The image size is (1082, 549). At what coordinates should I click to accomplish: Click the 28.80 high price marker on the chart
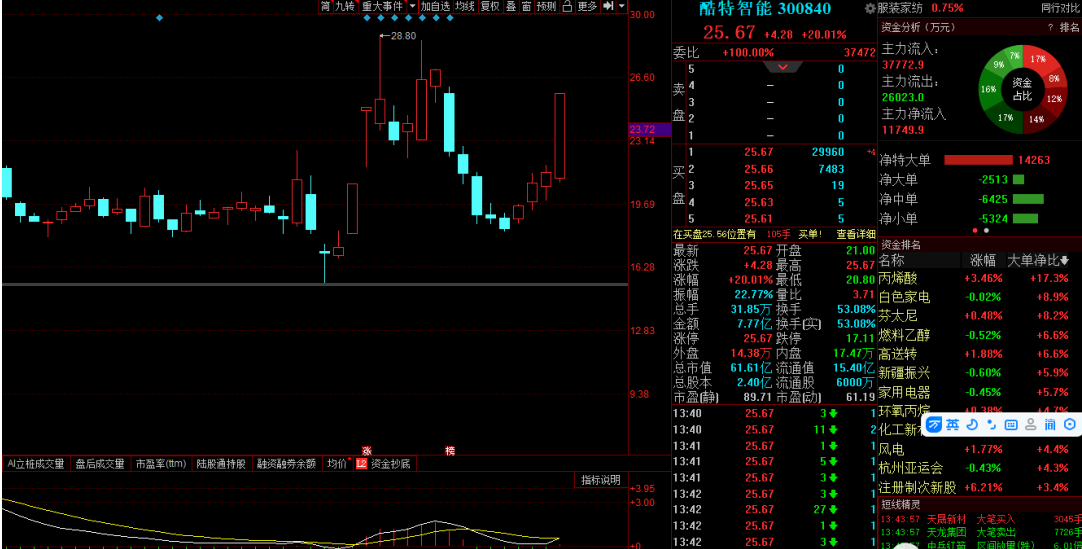tap(398, 36)
